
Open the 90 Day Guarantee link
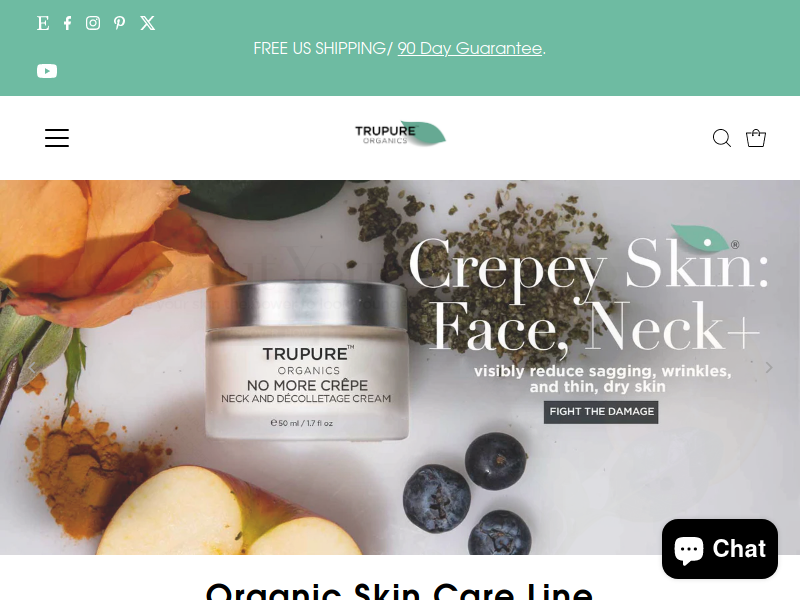(469, 48)
